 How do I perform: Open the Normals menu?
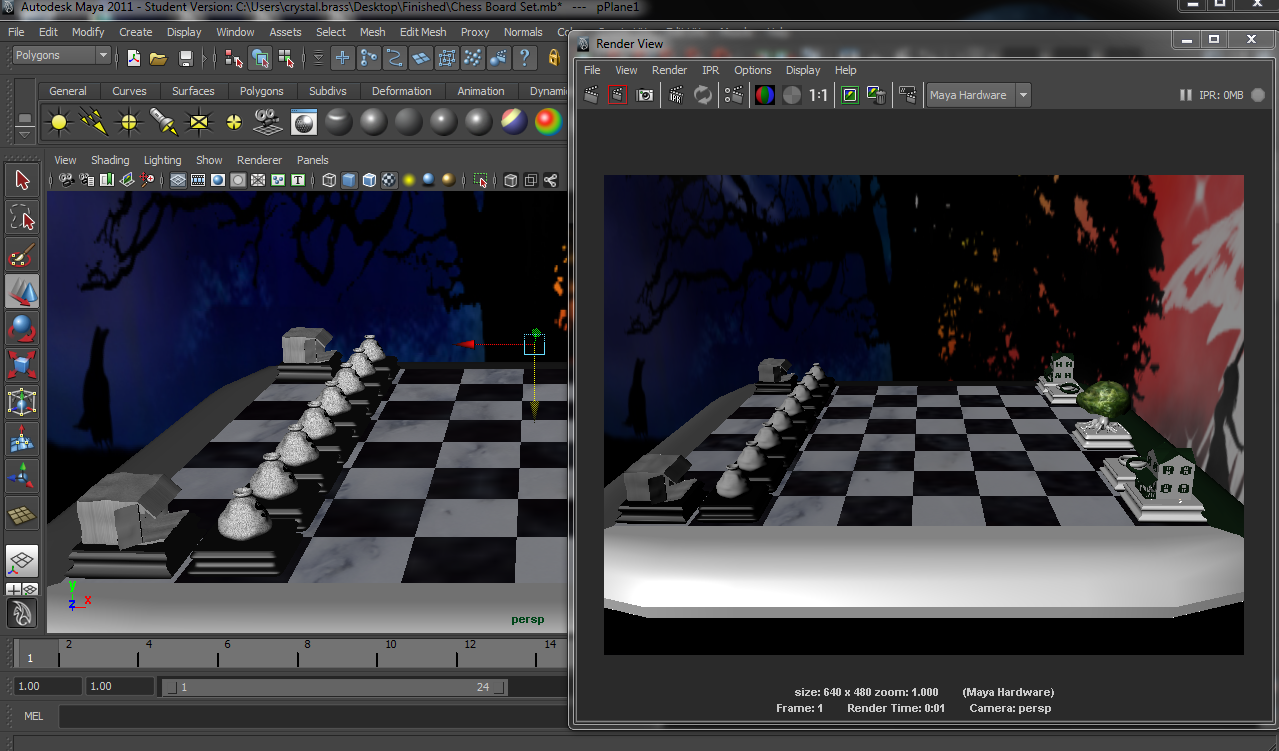pos(523,32)
